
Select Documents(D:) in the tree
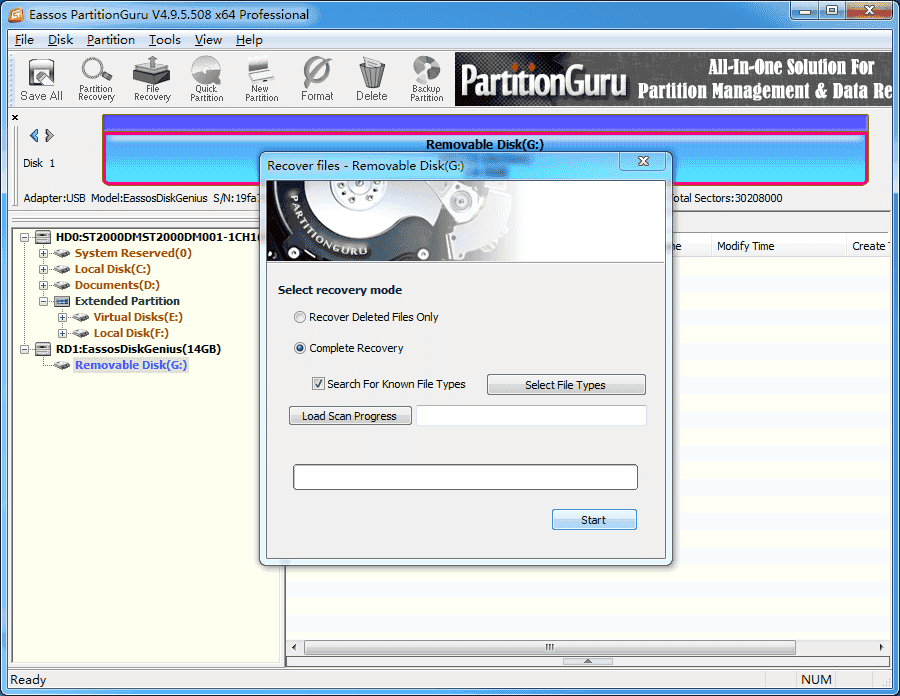coord(117,285)
